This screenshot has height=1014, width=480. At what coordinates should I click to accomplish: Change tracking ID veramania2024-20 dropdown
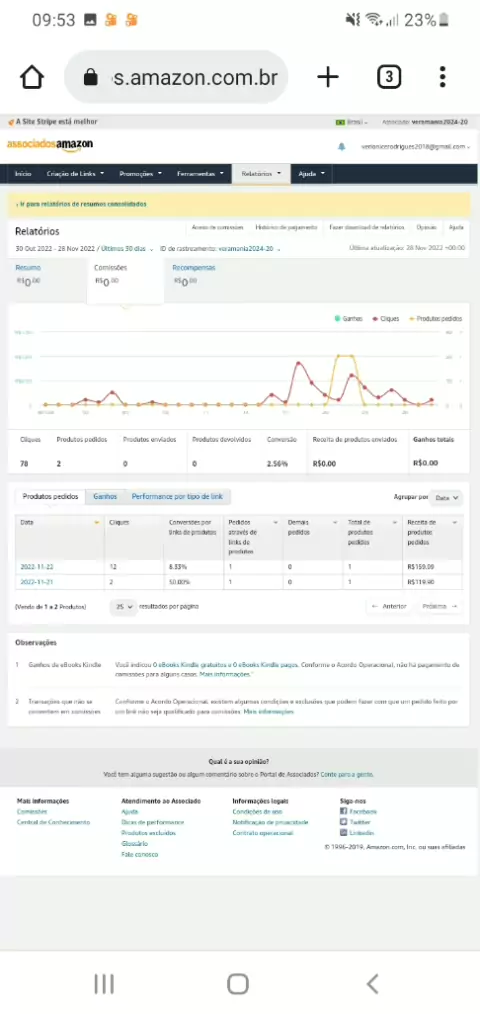[x=249, y=248]
